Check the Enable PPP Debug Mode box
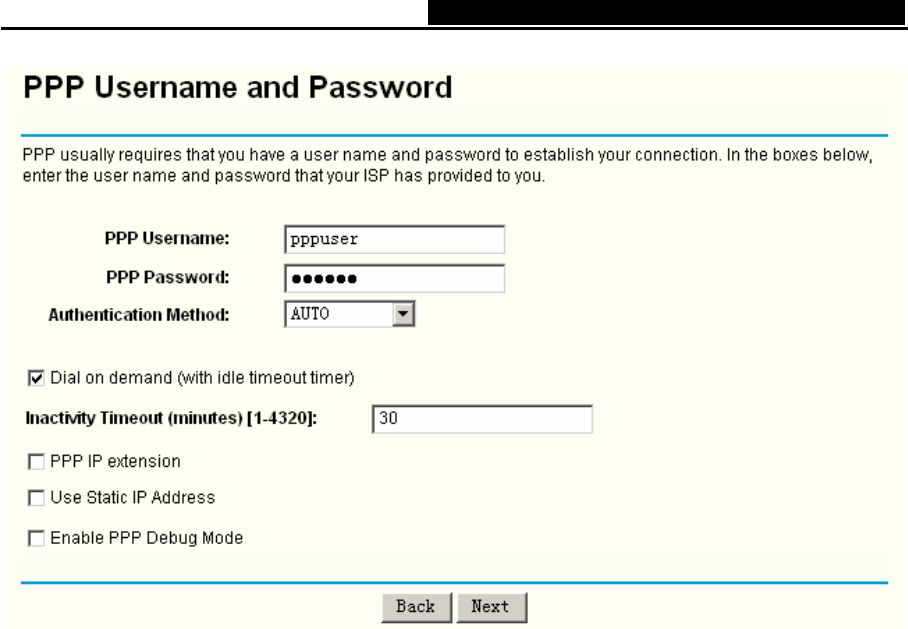The image size is (908, 629). point(36,538)
